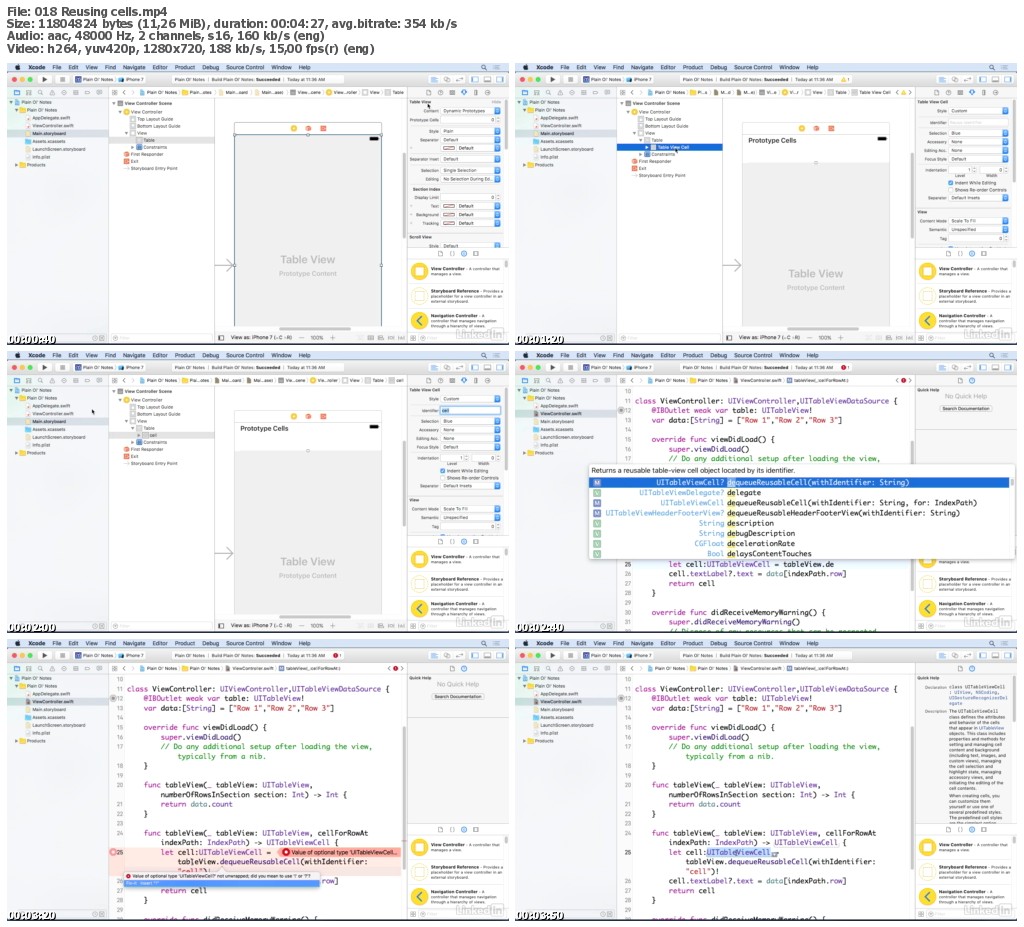Stop the build in the 00:00:40 frame
Screen dimensions: 1024x927
pos(62,79)
